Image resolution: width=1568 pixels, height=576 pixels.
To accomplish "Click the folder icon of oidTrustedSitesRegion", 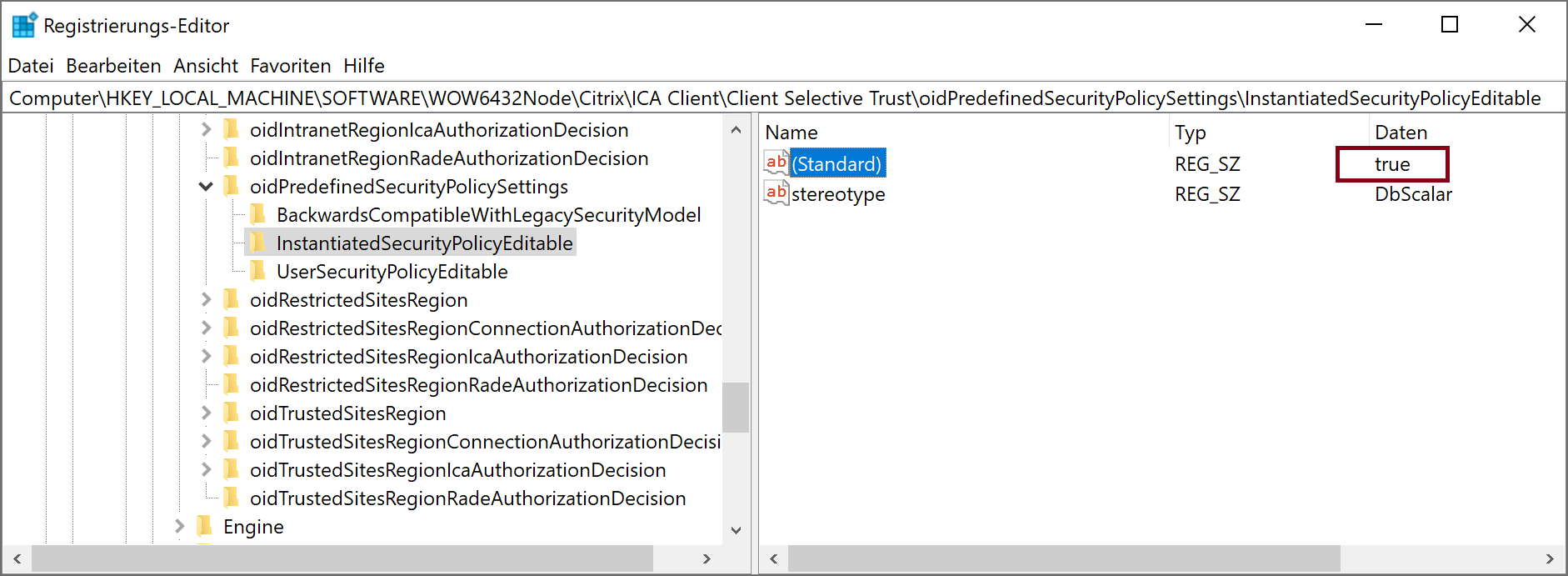I will [232, 413].
